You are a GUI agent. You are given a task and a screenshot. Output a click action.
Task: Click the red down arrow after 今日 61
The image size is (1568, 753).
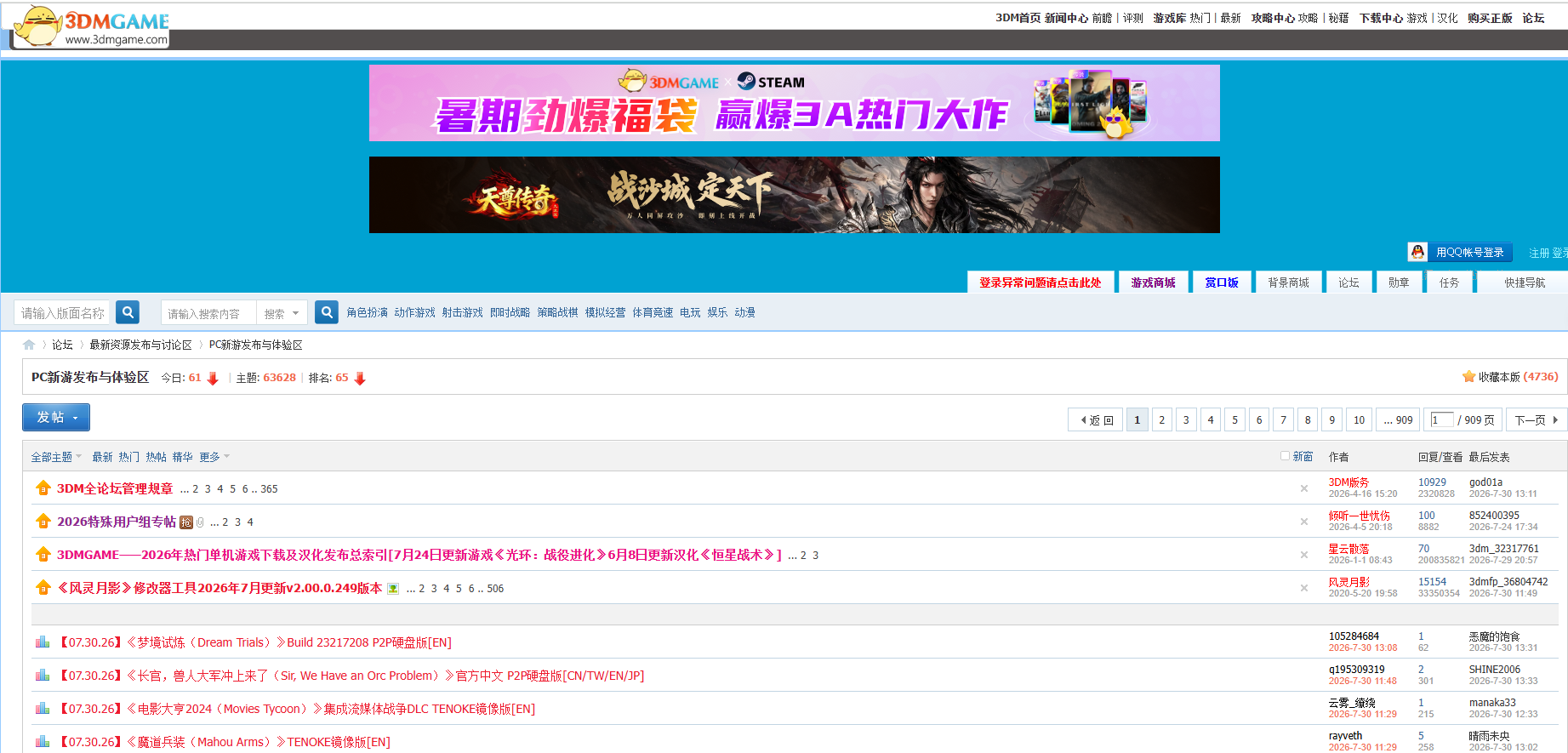tap(213, 379)
